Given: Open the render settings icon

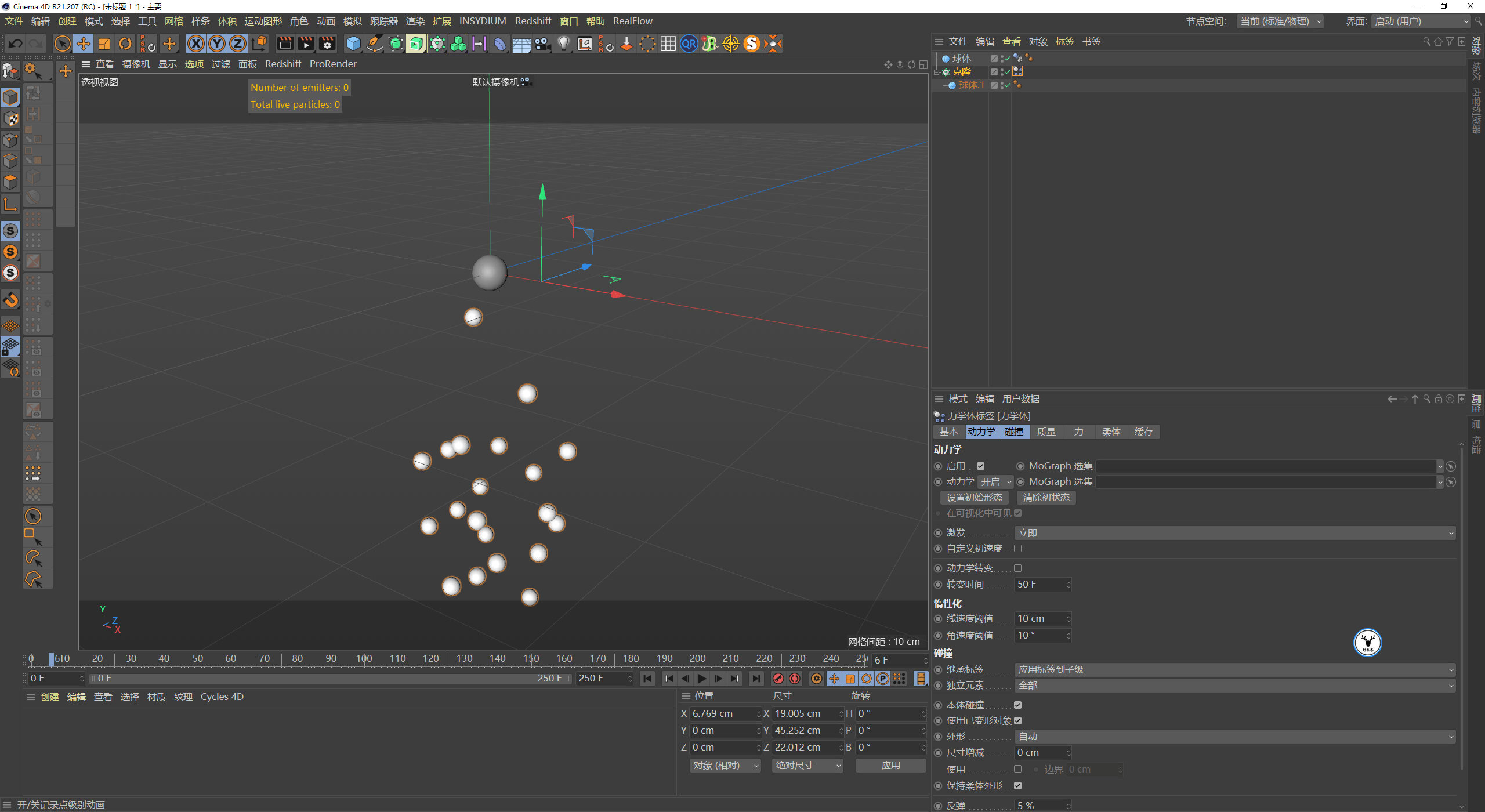Looking at the screenshot, I should click(x=327, y=43).
